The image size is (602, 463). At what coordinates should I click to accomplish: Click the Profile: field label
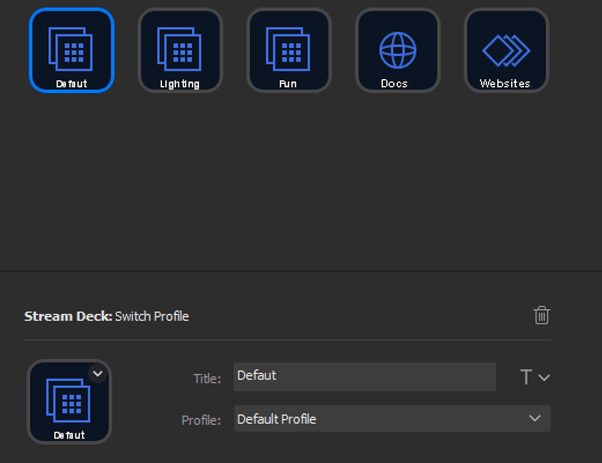[201, 420]
